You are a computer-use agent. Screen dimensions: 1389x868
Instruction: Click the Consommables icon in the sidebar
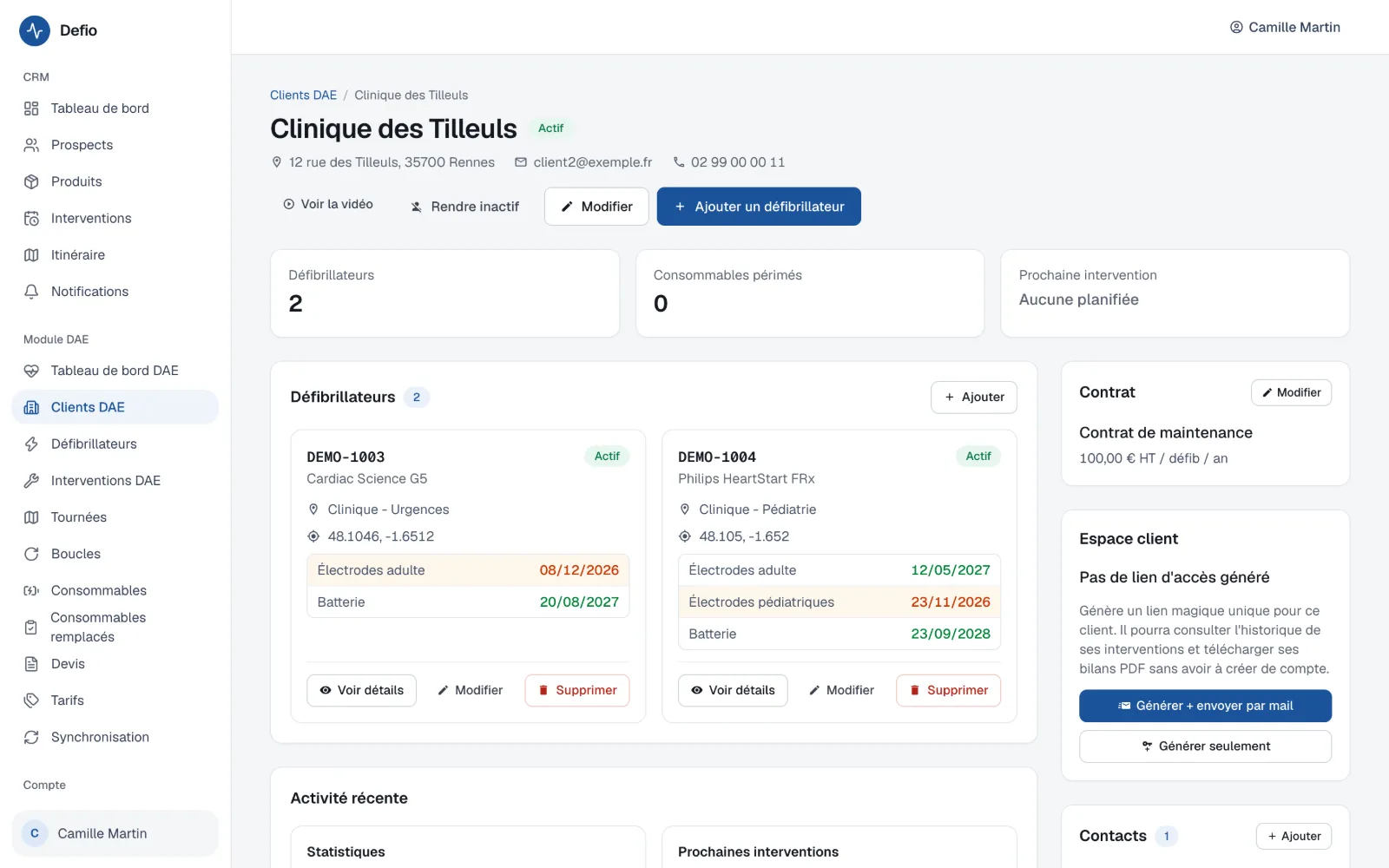31,590
